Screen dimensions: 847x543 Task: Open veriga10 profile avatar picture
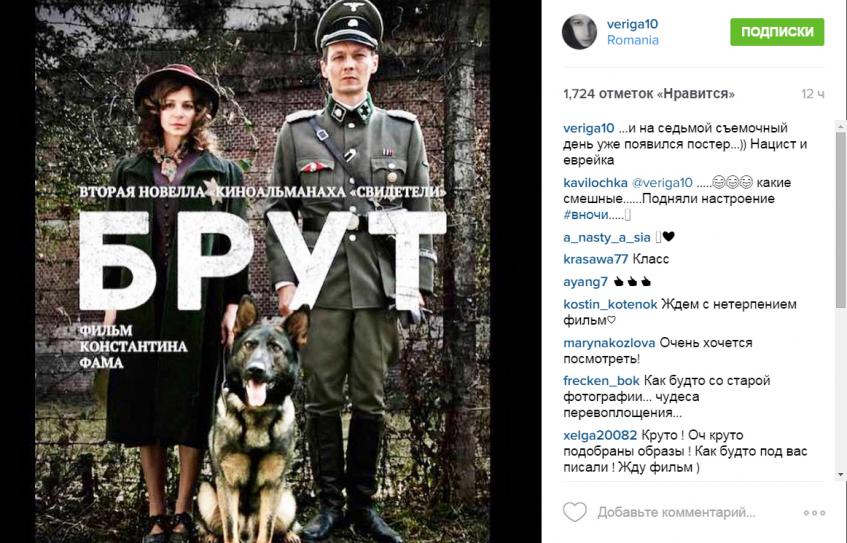tap(579, 32)
